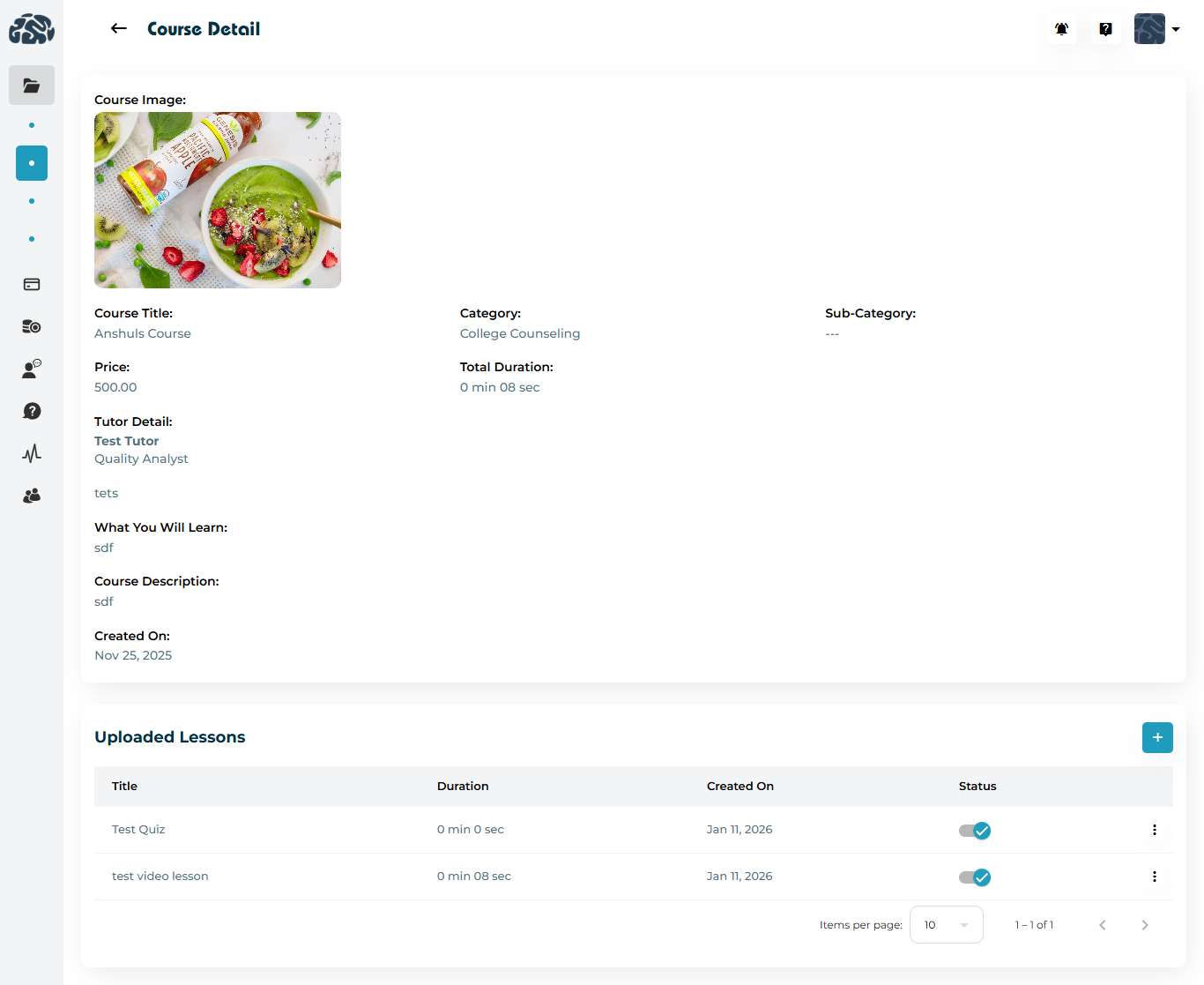Open three-dot menu for test video lesson
Screen dimensions: 1204x985
[x=1154, y=877]
